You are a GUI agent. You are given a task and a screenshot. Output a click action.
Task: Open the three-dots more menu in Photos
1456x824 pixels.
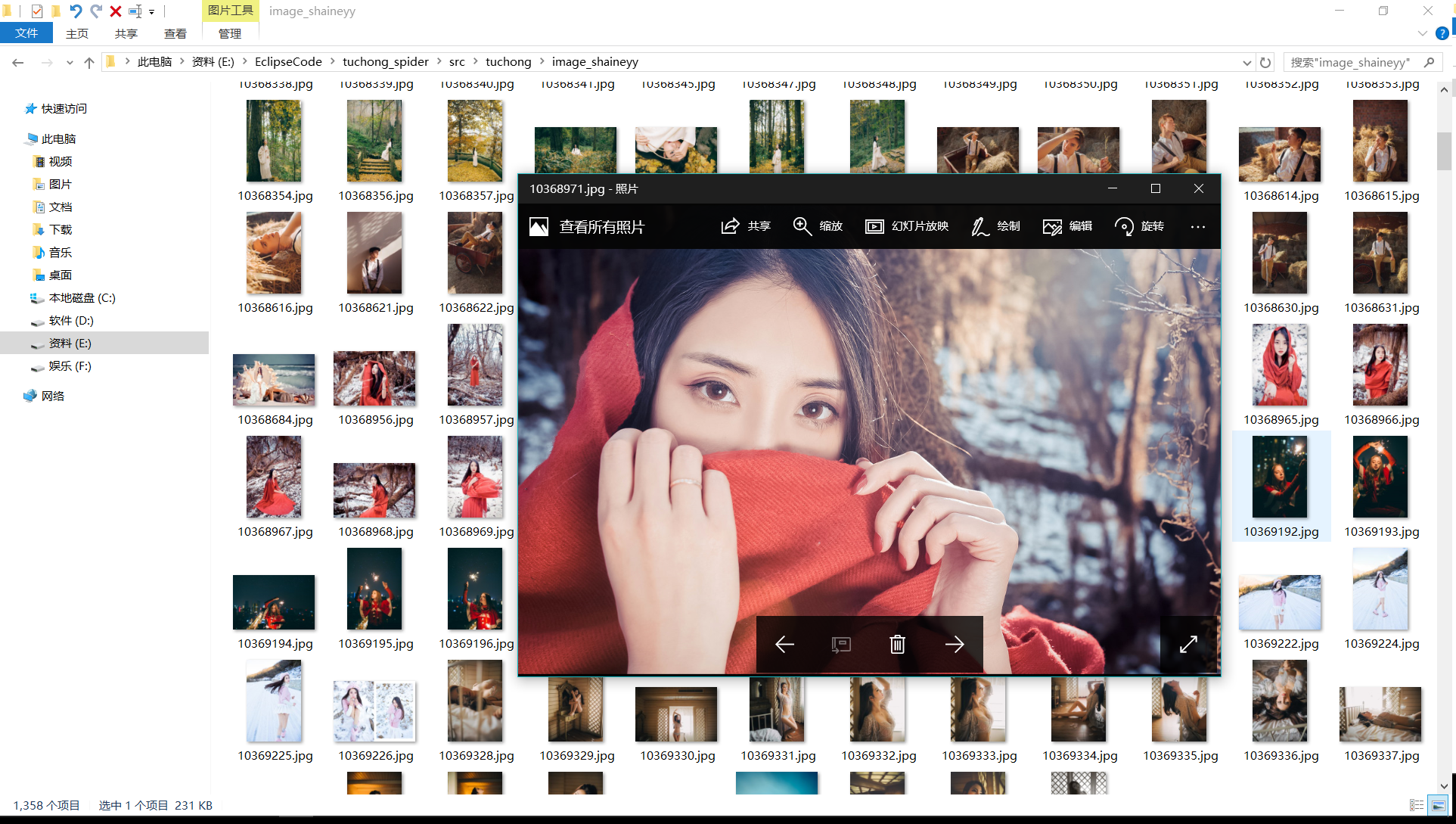click(x=1198, y=227)
